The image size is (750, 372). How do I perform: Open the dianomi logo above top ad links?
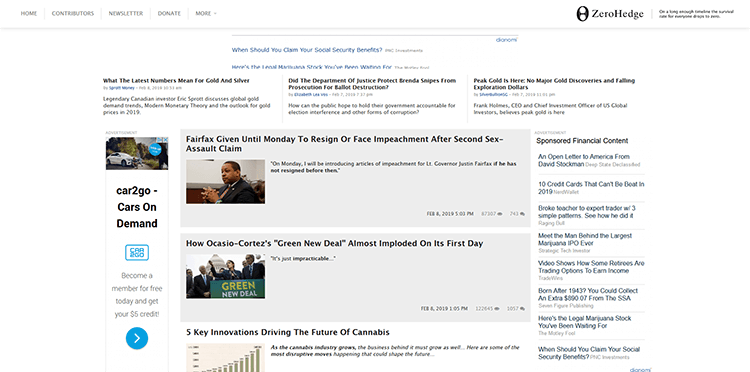506,40
